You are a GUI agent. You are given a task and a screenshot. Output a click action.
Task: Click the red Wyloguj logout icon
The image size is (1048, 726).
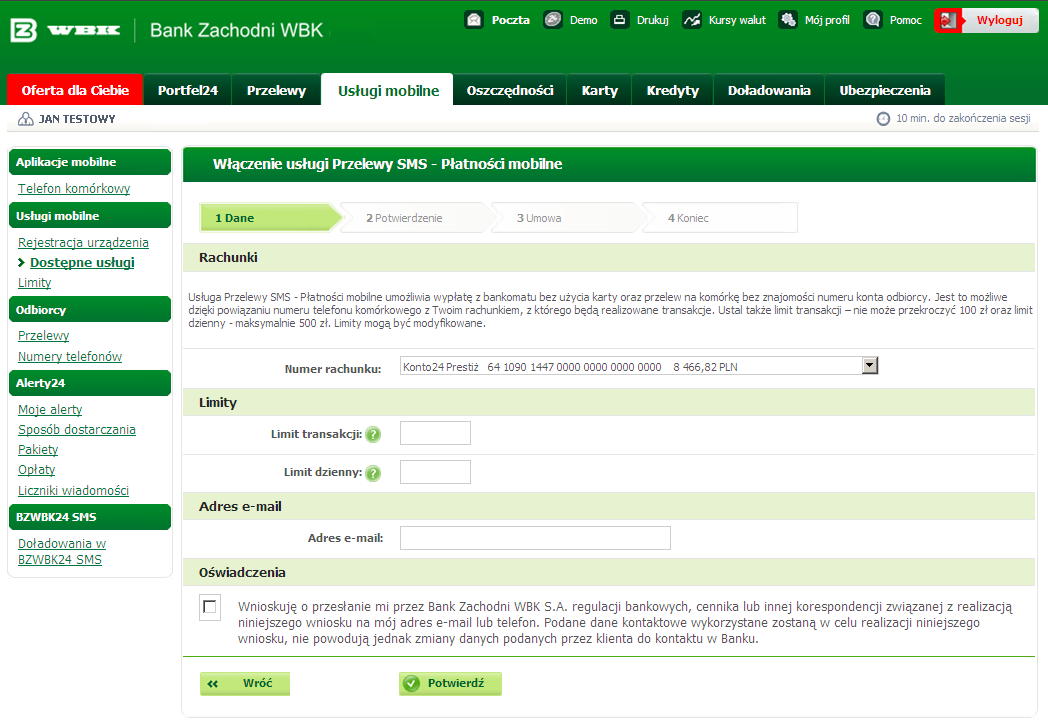pos(948,21)
